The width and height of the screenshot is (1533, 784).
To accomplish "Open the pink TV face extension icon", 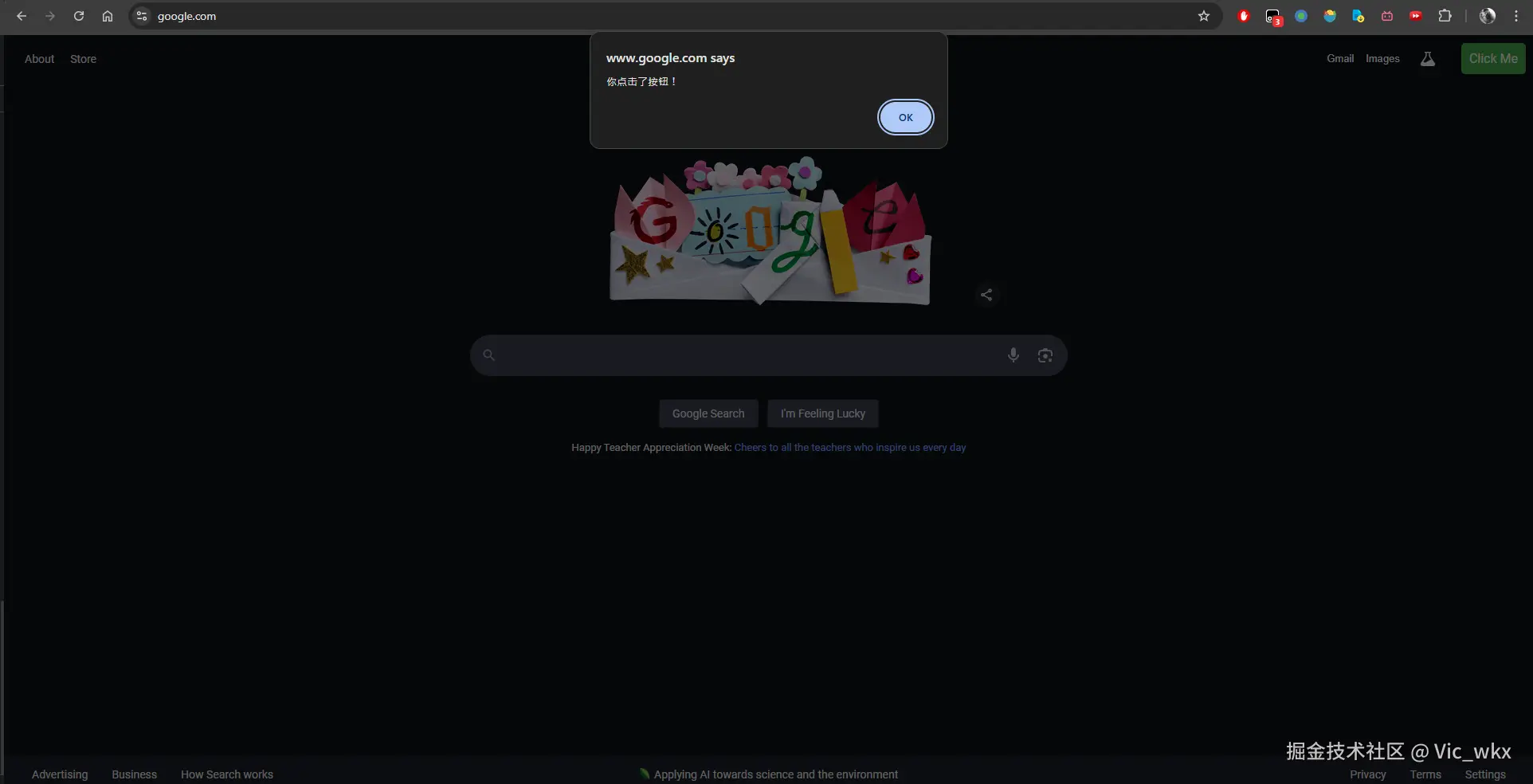I will [x=1387, y=16].
